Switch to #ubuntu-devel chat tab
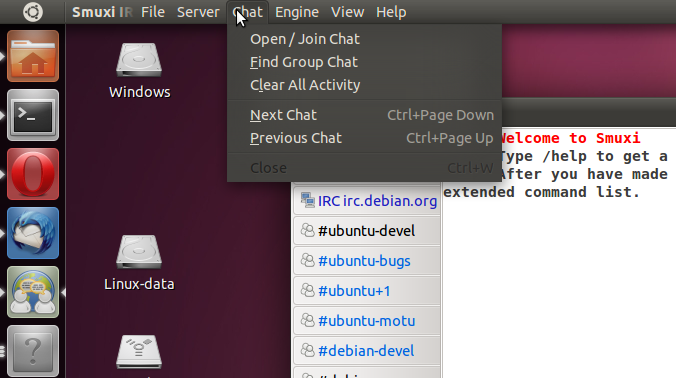Viewport: 676px width, 378px height. 366,231
